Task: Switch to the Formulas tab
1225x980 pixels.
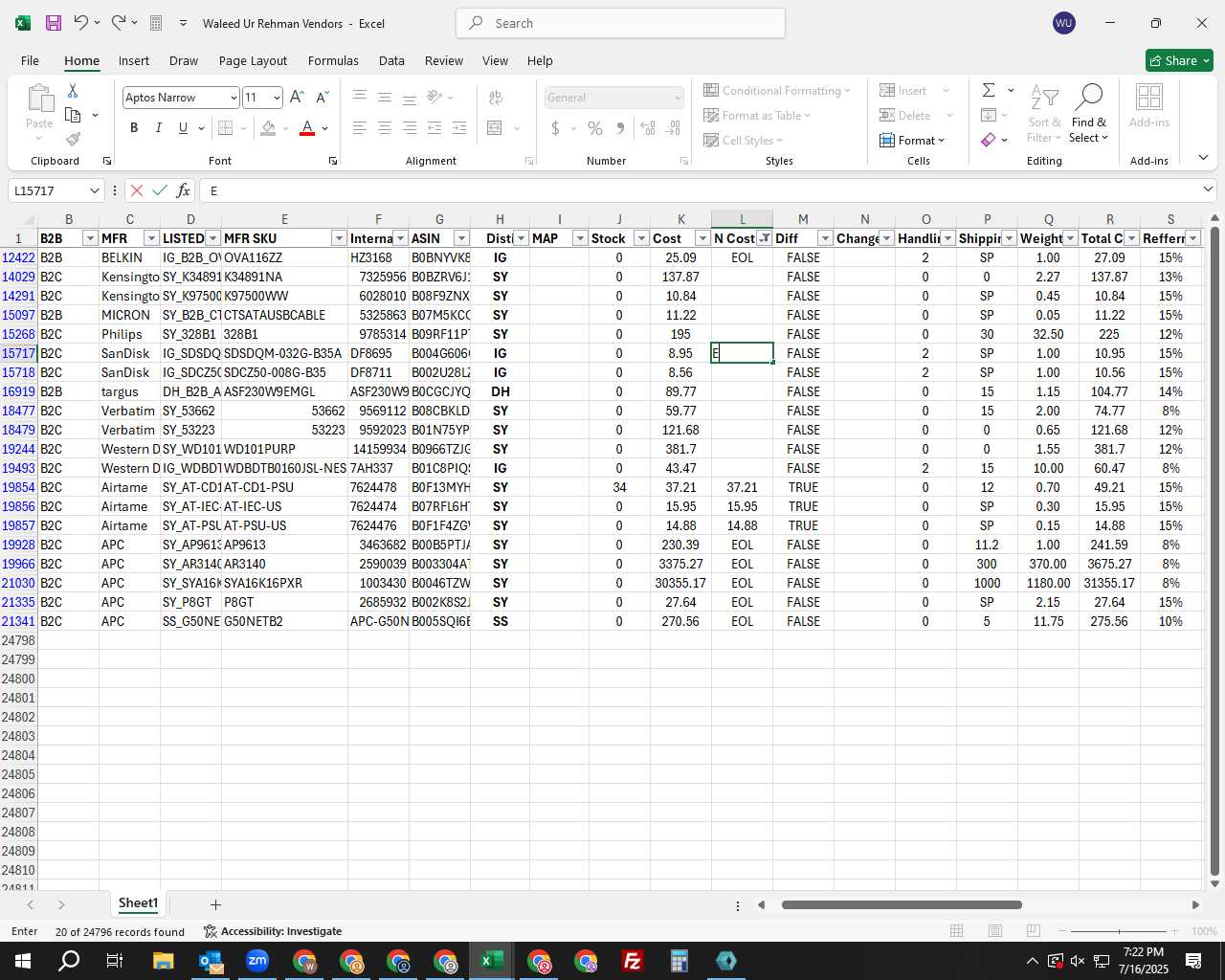Action: (x=333, y=60)
